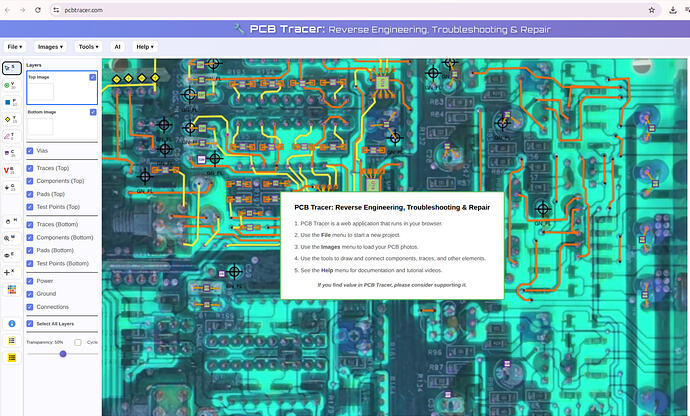This screenshot has height=416, width=690.
Task: Click the solid yellow list icon
Action: click(12, 357)
